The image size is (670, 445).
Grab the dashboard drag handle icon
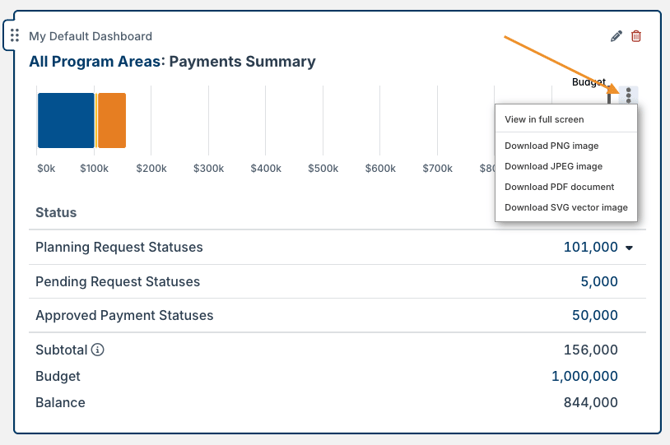14,36
